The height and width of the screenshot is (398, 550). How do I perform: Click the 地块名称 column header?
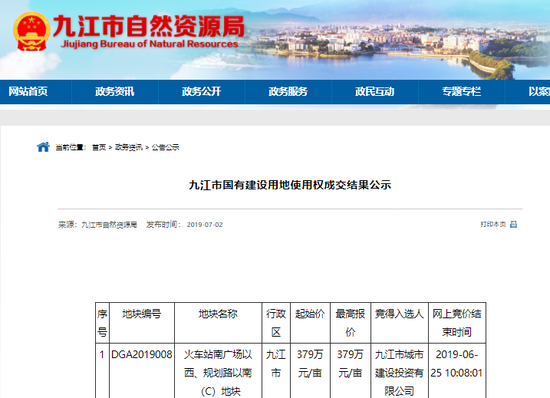(218, 314)
